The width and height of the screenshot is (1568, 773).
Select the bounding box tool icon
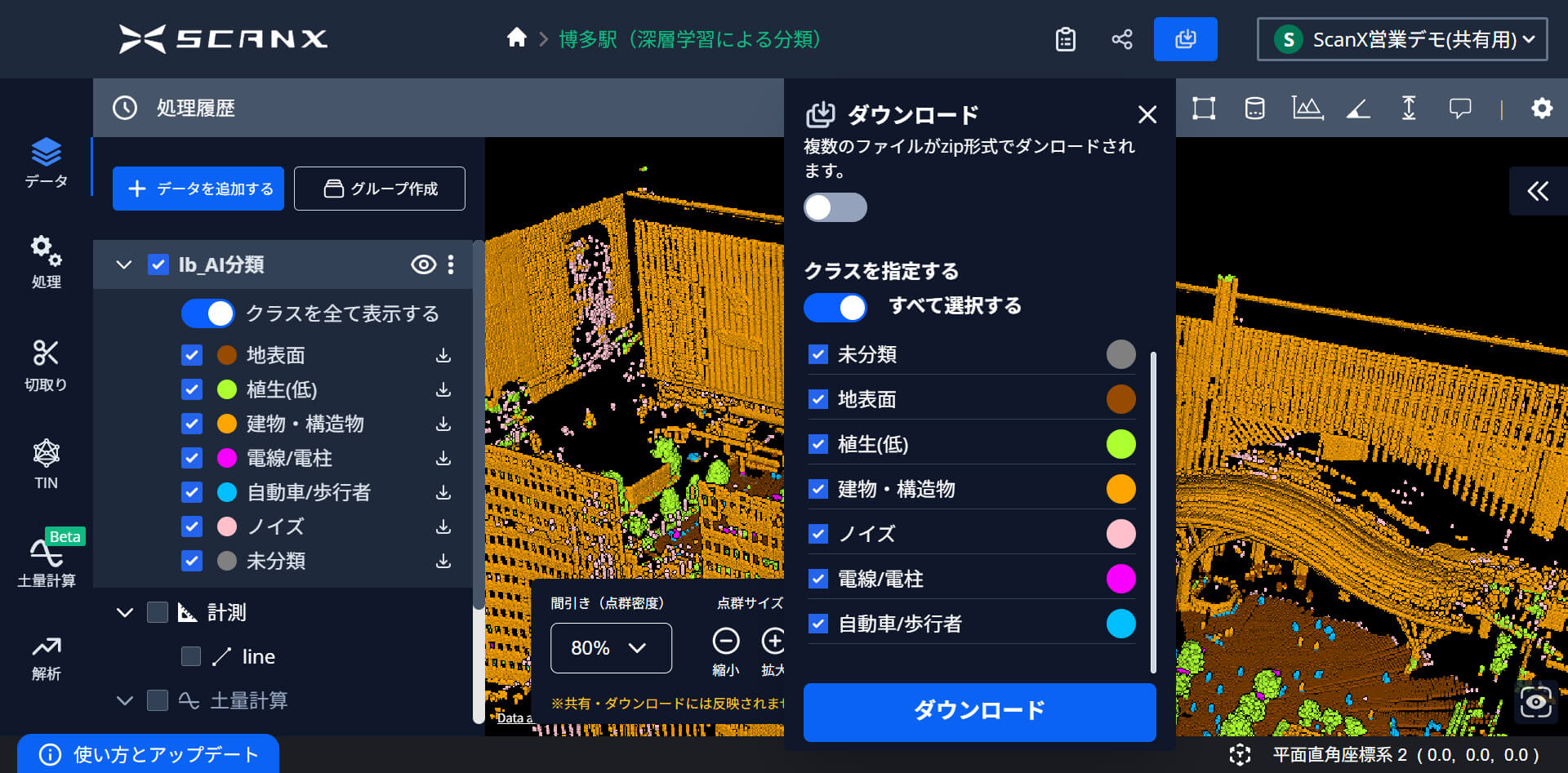pos(1204,108)
